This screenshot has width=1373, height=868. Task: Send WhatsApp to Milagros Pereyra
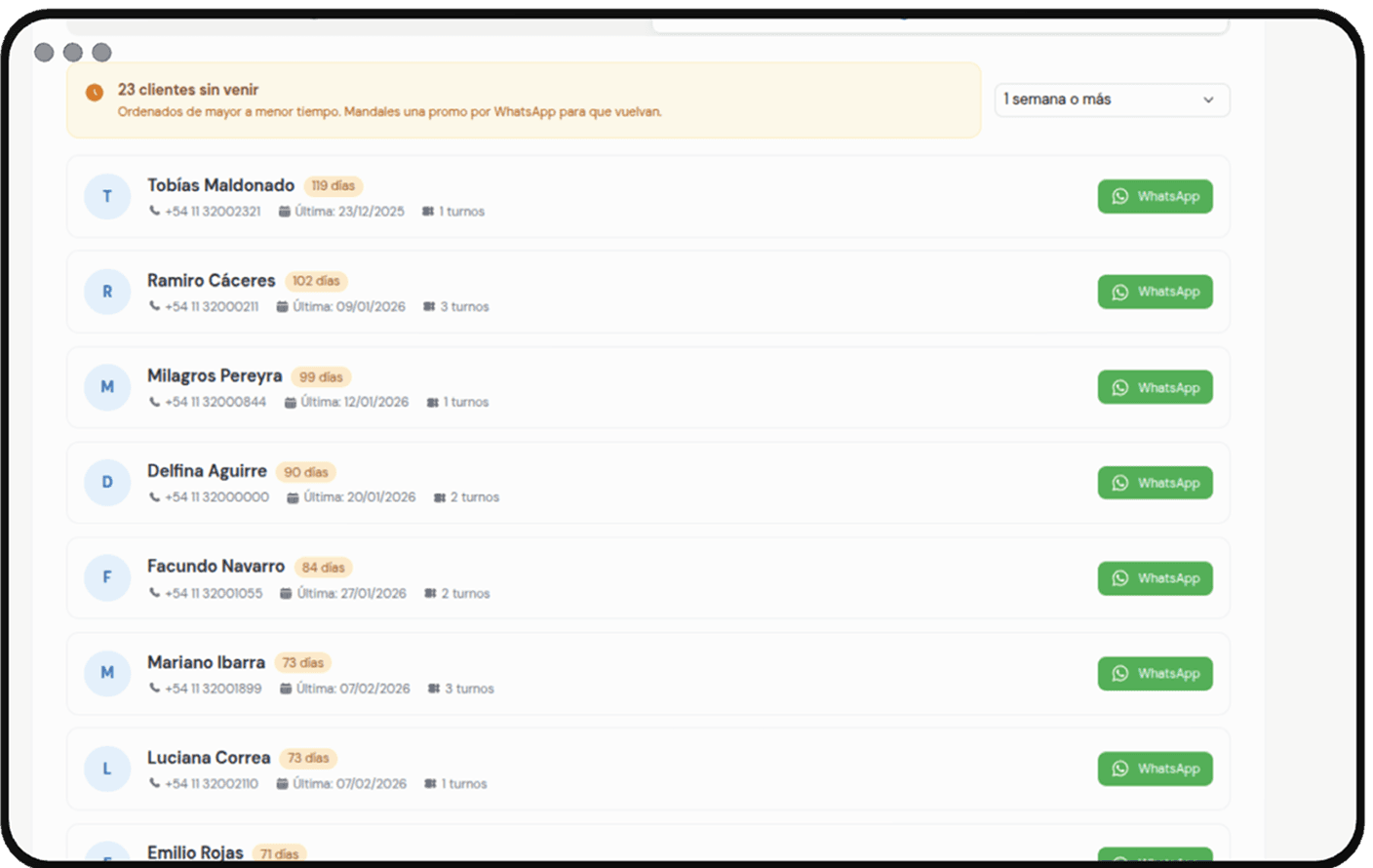[1155, 387]
